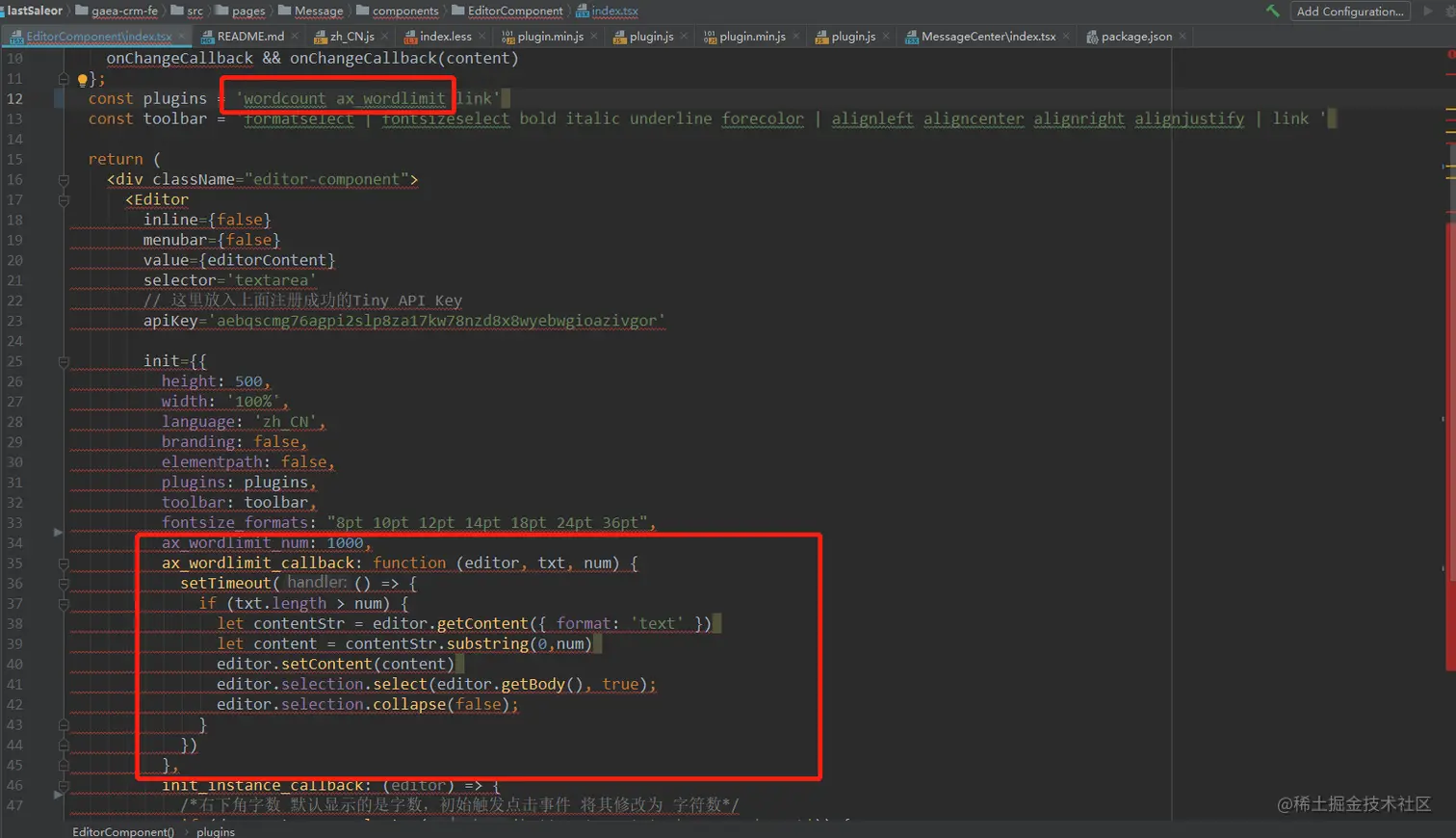Click the 'alignjustify' word in toolbar string

point(1189,118)
